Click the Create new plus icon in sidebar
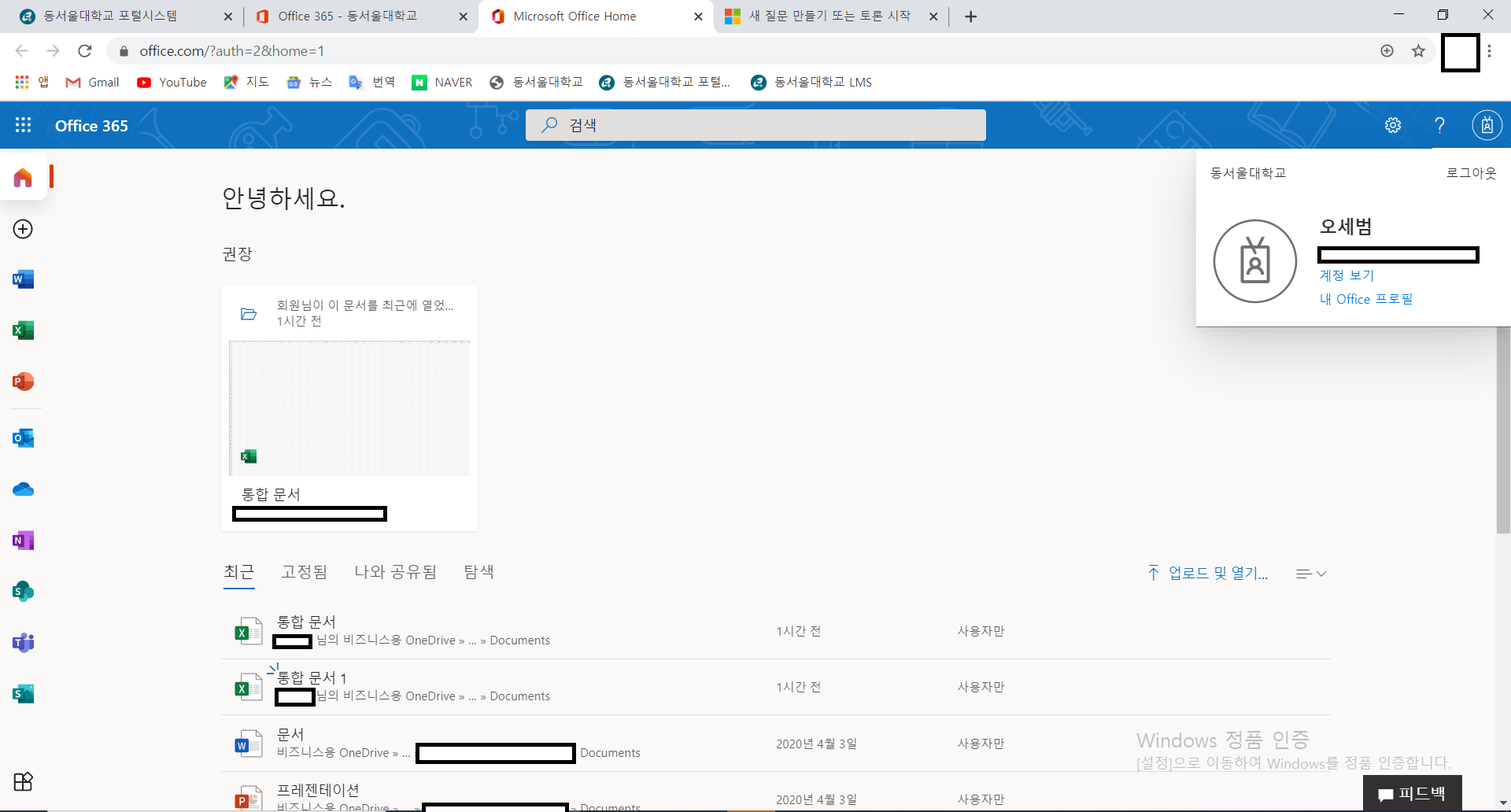 (23, 229)
